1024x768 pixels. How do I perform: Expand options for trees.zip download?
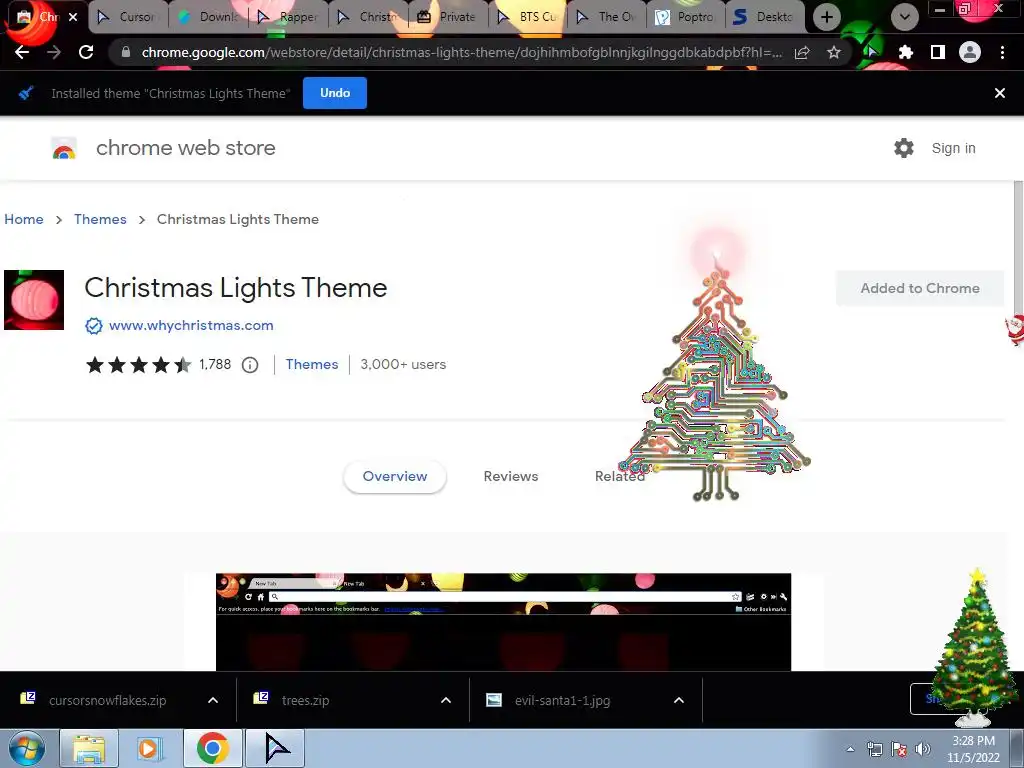446,700
